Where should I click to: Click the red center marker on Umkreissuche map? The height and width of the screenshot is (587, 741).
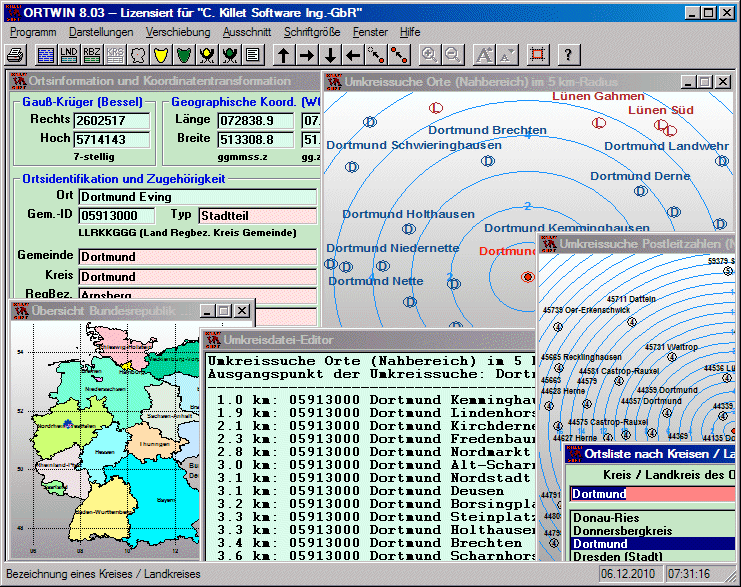528,276
